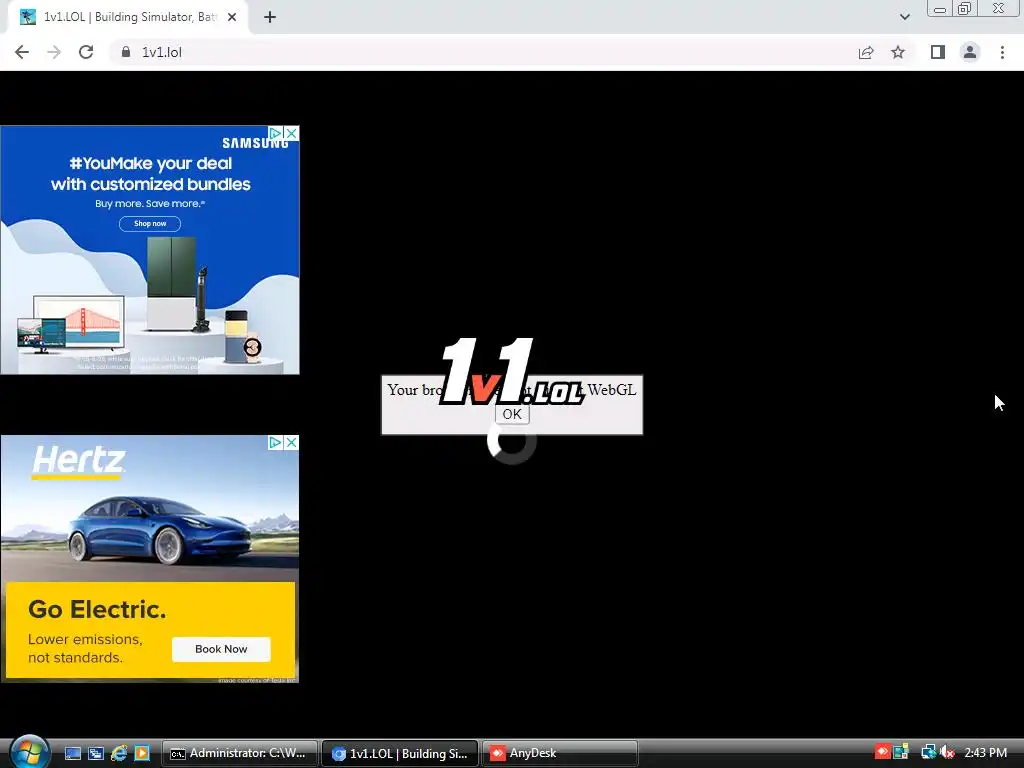Click the 2:43 PM clock
This screenshot has height=768, width=1024.
point(985,752)
